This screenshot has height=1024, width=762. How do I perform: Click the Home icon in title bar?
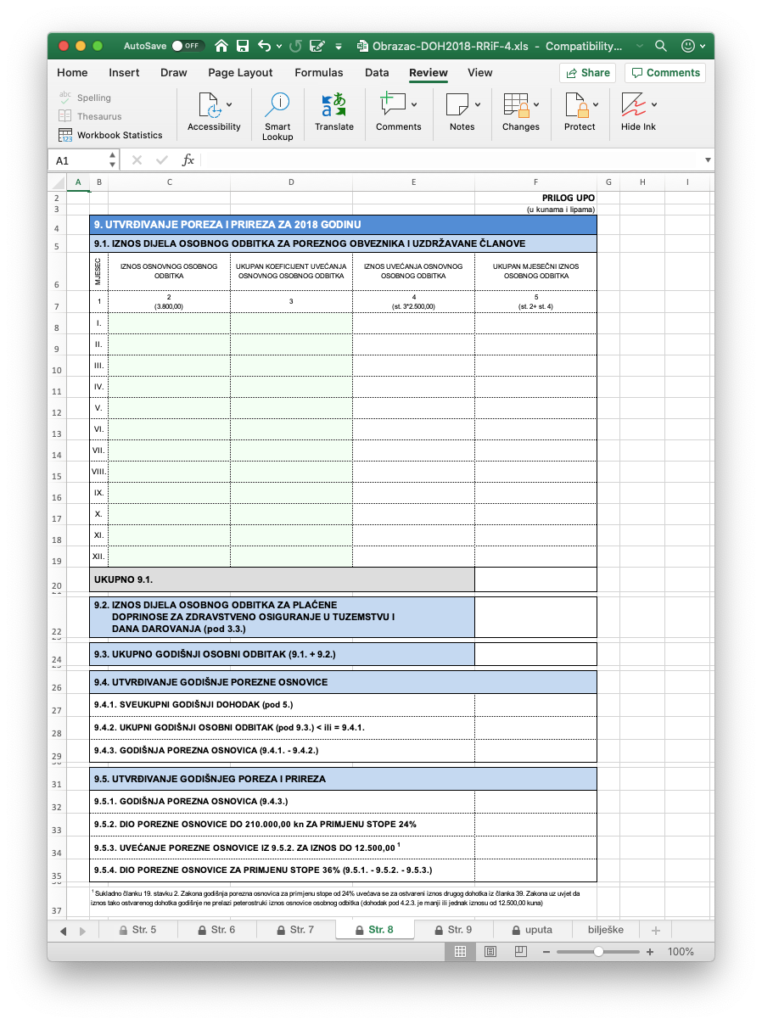(x=221, y=46)
